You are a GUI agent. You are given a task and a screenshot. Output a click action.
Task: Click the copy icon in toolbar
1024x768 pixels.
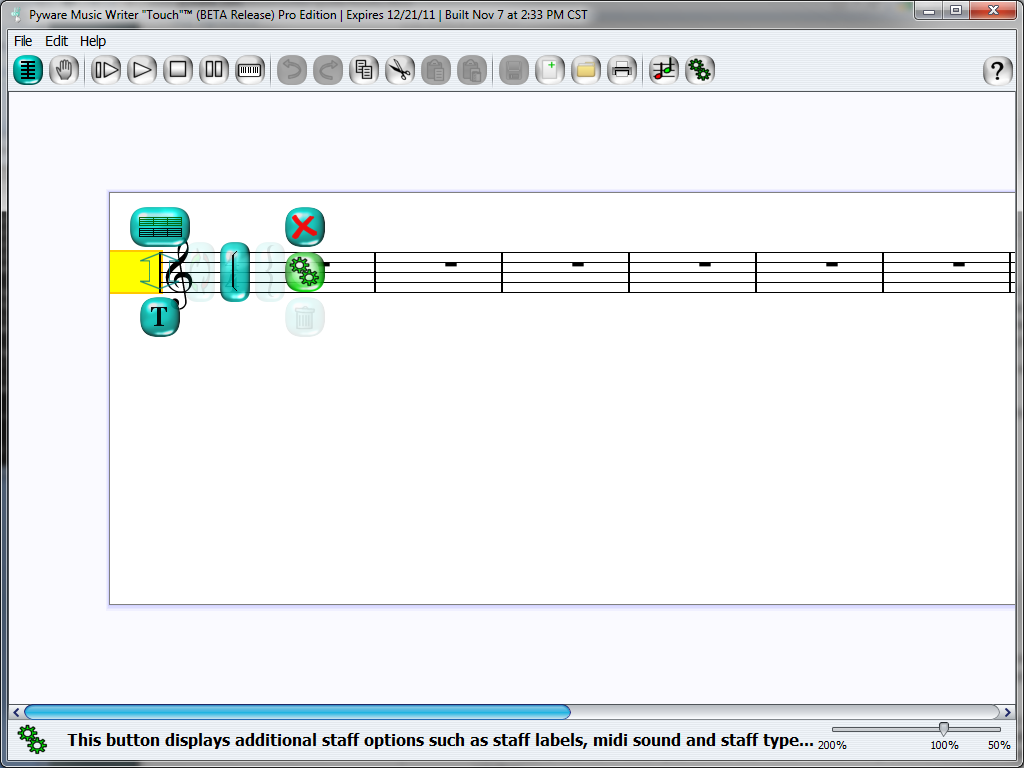tap(364, 70)
